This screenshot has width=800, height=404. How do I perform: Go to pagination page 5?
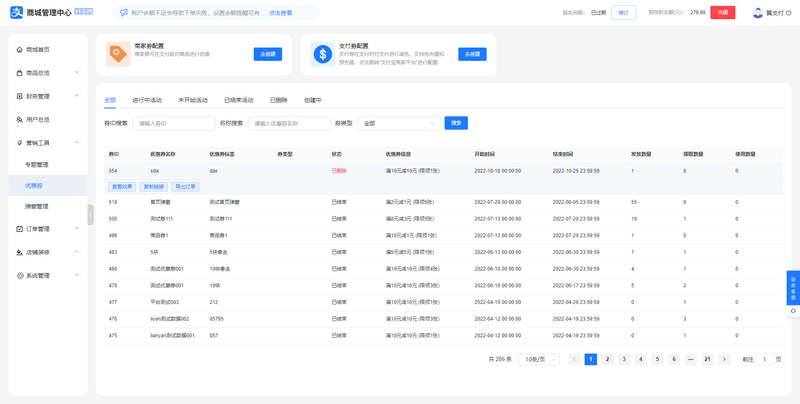pos(658,359)
